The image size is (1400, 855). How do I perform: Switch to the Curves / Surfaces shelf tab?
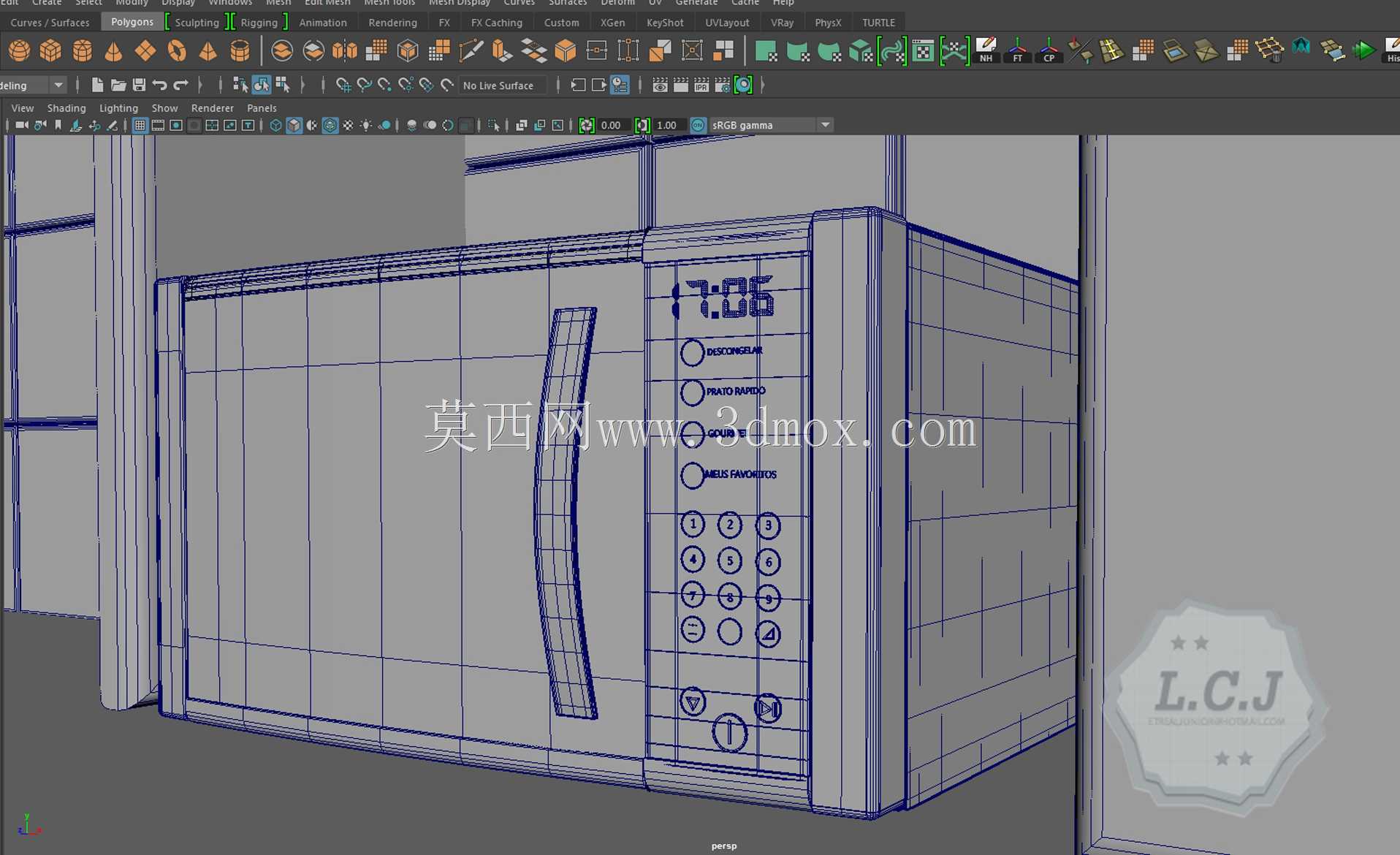coord(50,23)
